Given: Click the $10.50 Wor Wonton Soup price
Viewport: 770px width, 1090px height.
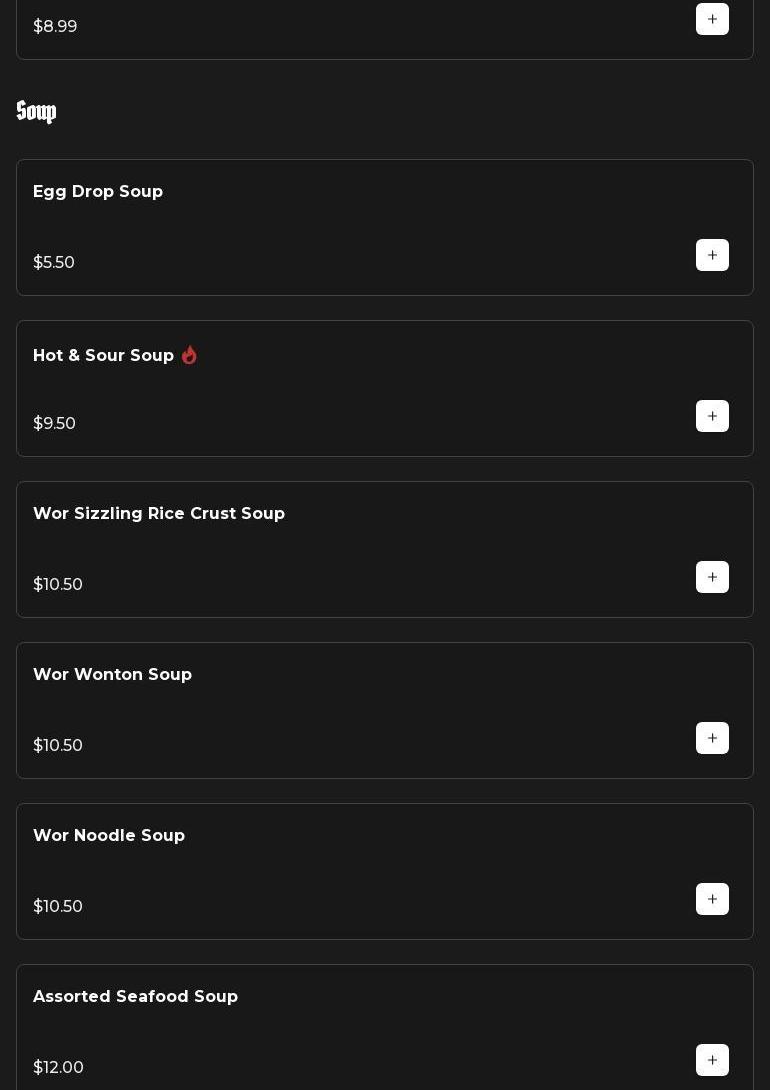Looking at the screenshot, I should (x=58, y=745).
